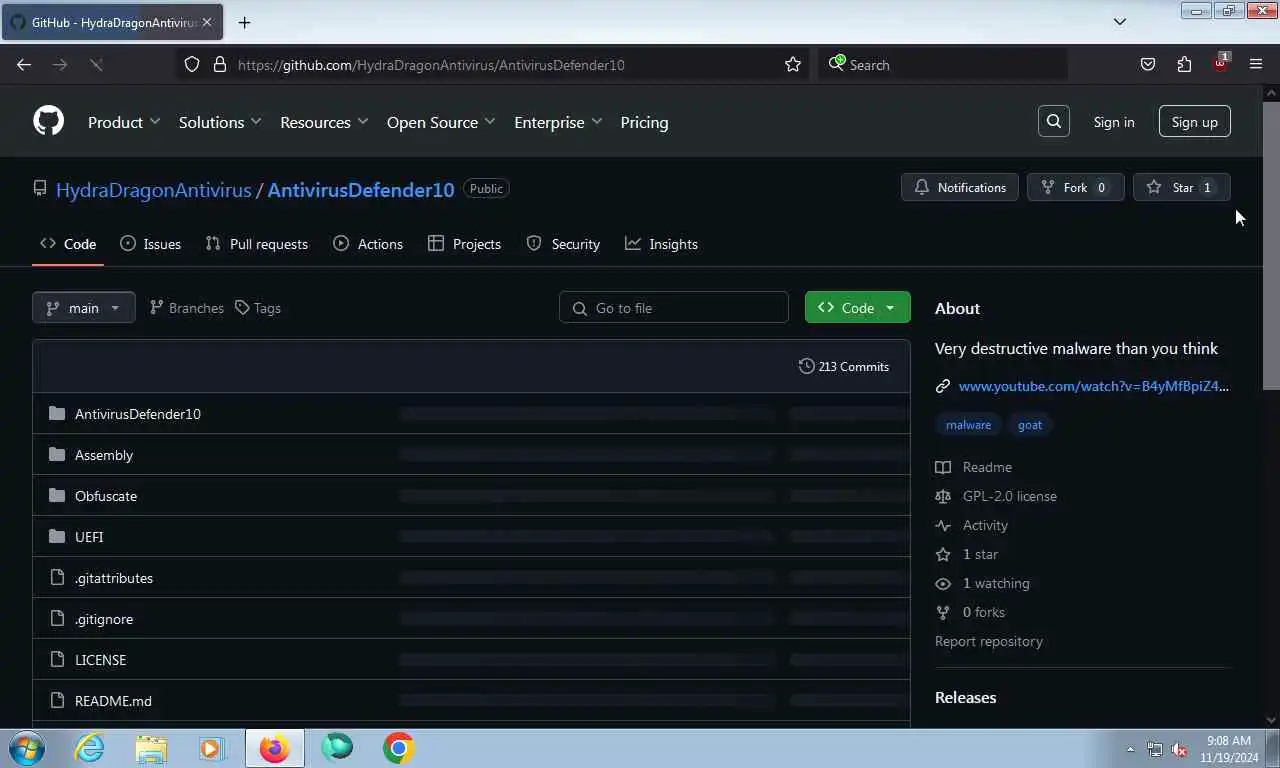The height and width of the screenshot is (768, 1280).
Task: Focus the Go to file field
Action: (674, 307)
